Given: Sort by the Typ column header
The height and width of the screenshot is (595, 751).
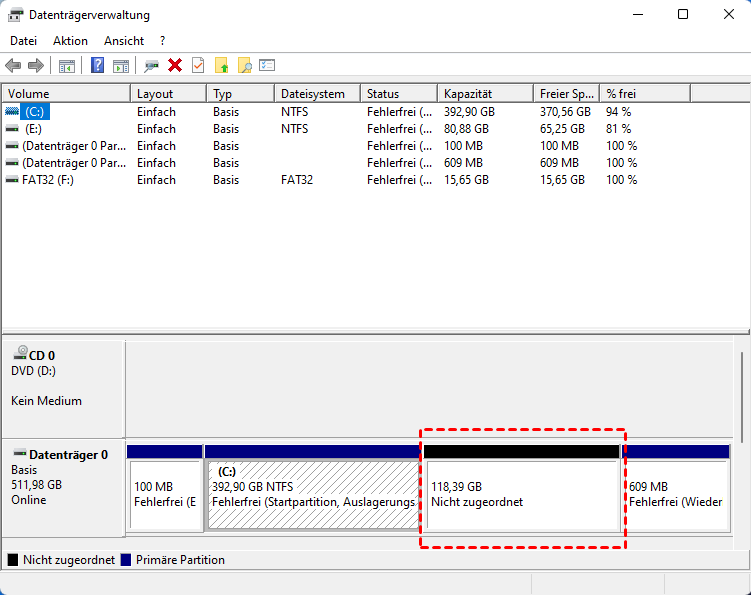Looking at the screenshot, I should pos(241,93).
